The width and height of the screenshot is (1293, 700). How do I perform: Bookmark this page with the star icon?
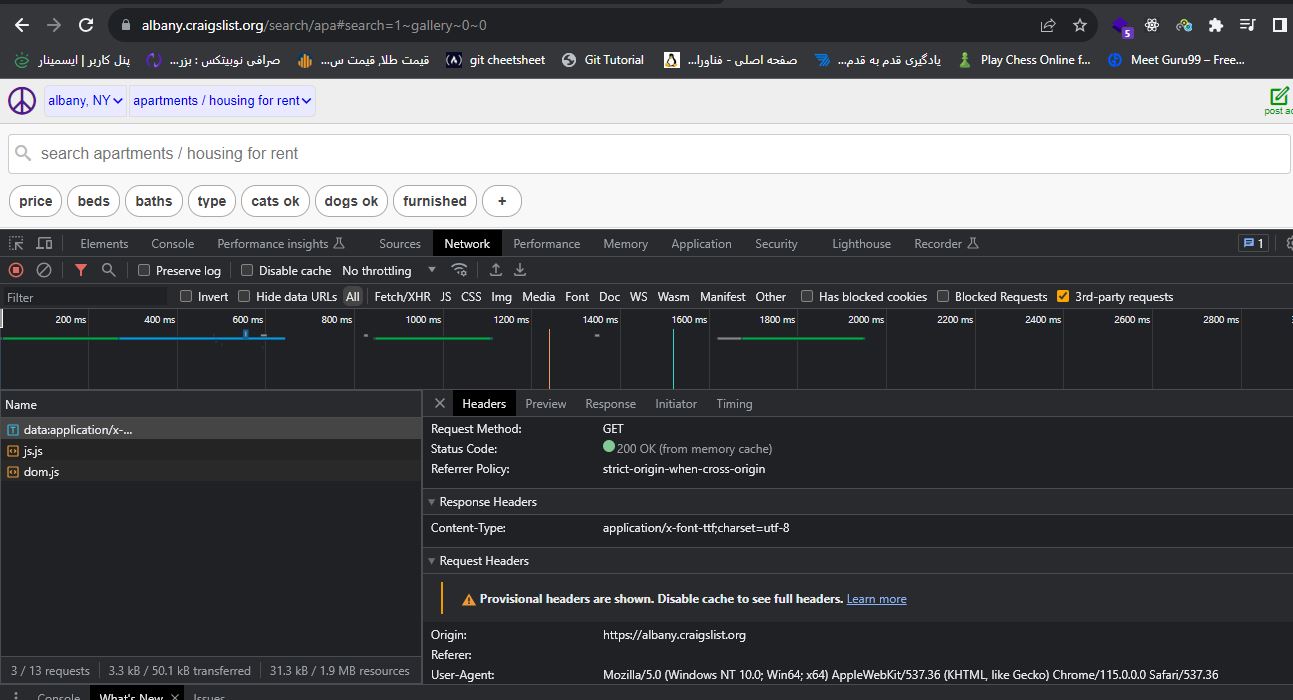1080,25
